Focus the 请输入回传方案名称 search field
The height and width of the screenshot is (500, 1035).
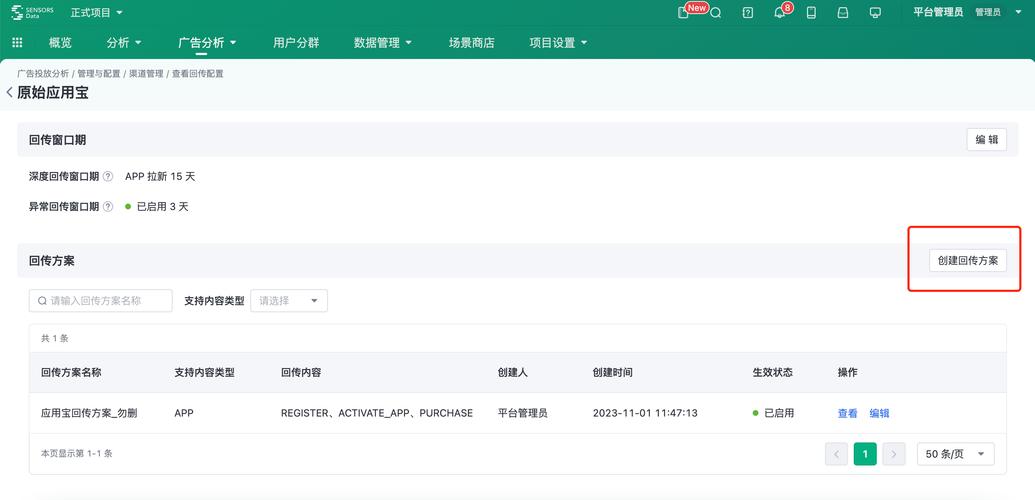coord(101,301)
